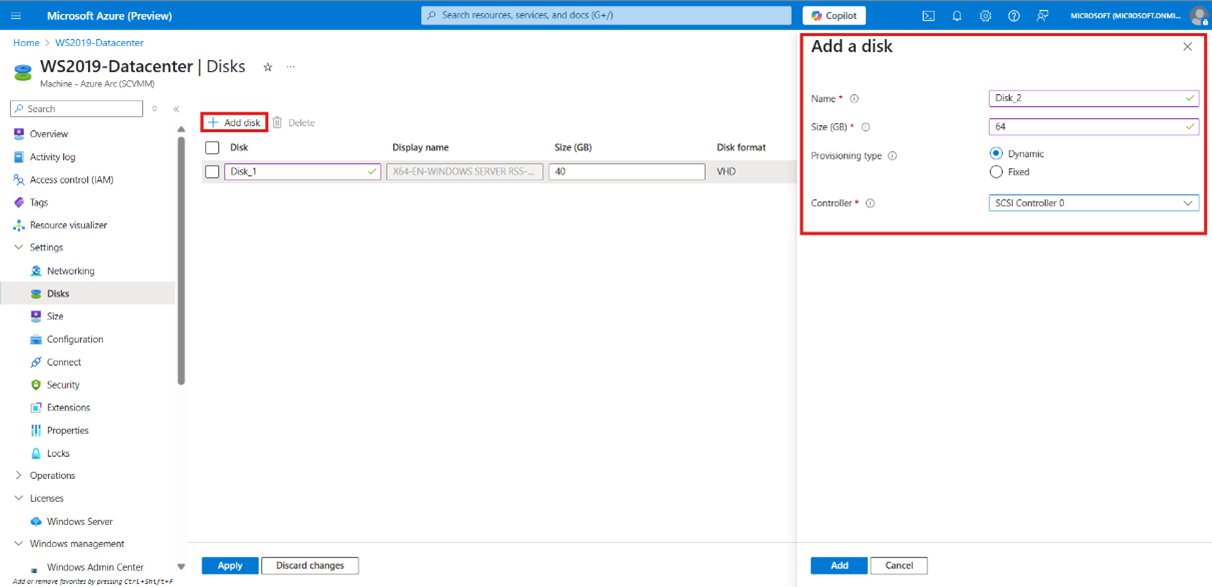Click the Size (GB) column header
The image size is (1212, 587).
573,148
